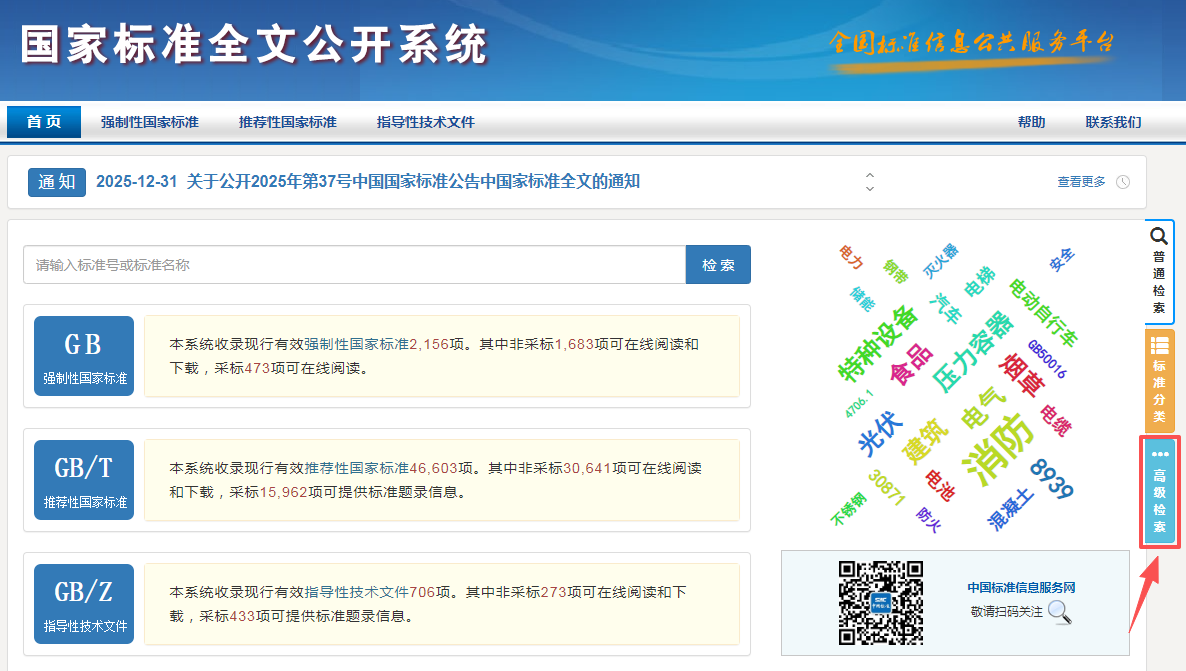
Task: Go to the 首页 tab
Action: coord(44,122)
